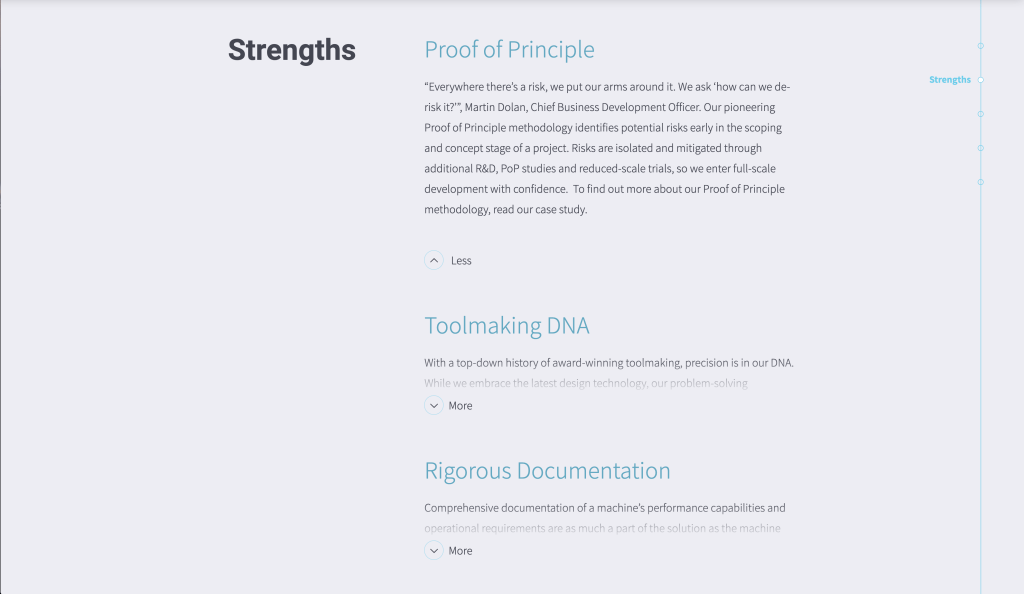
Task: Collapse Proof of Principle using the up-chevron icon
Action: tap(433, 260)
